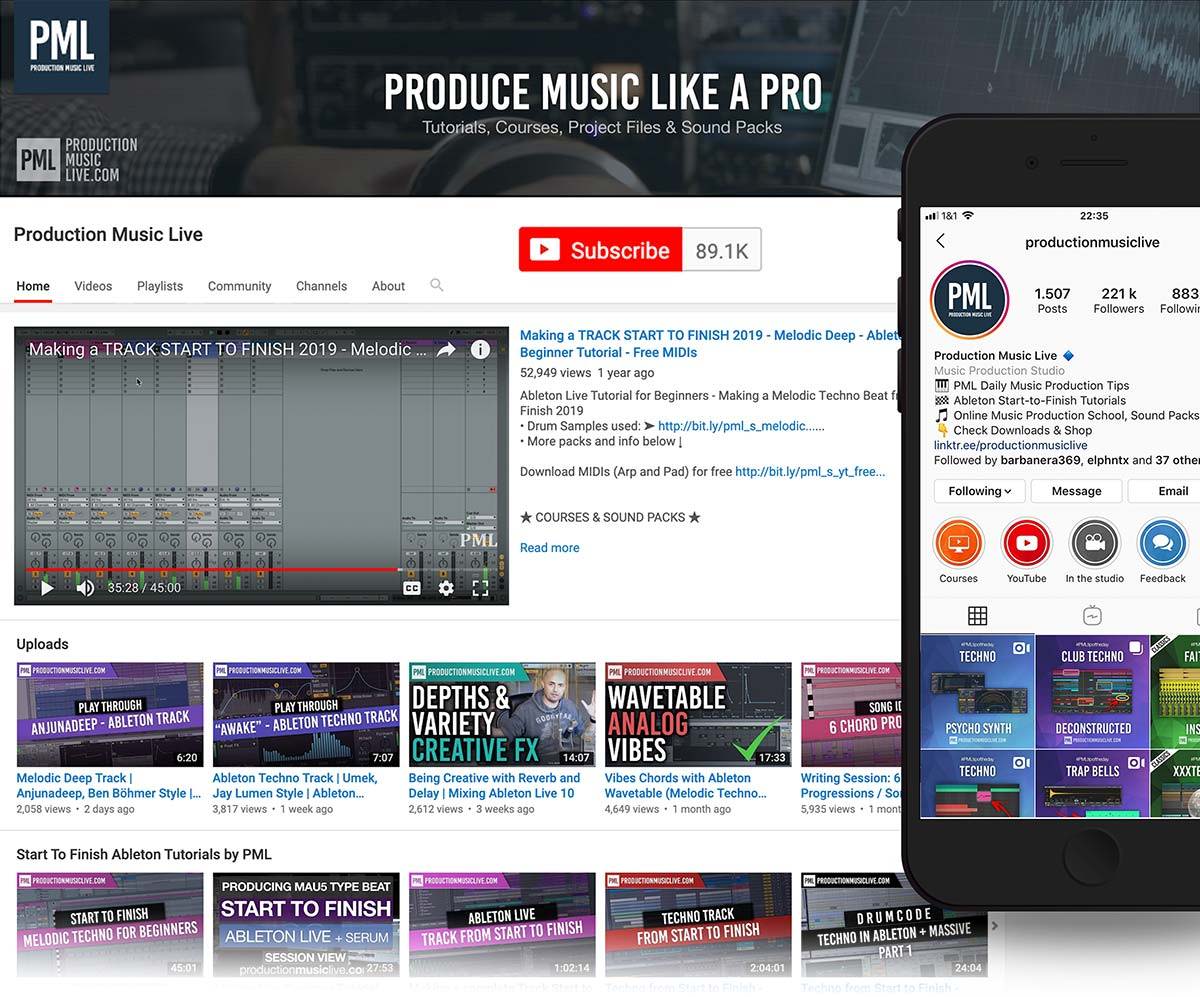This screenshot has height=997, width=1200.
Task: Mute the featured video volume
Action: click(x=85, y=588)
